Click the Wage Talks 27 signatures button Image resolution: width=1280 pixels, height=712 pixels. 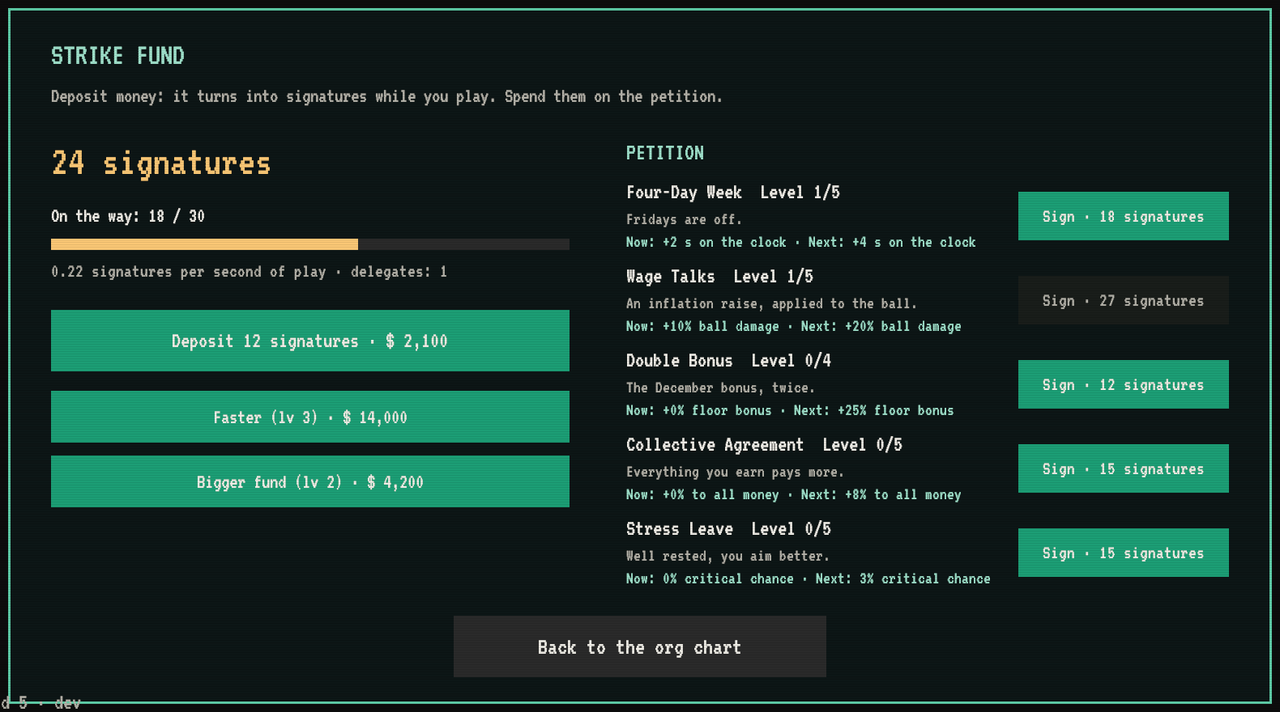click(1123, 300)
